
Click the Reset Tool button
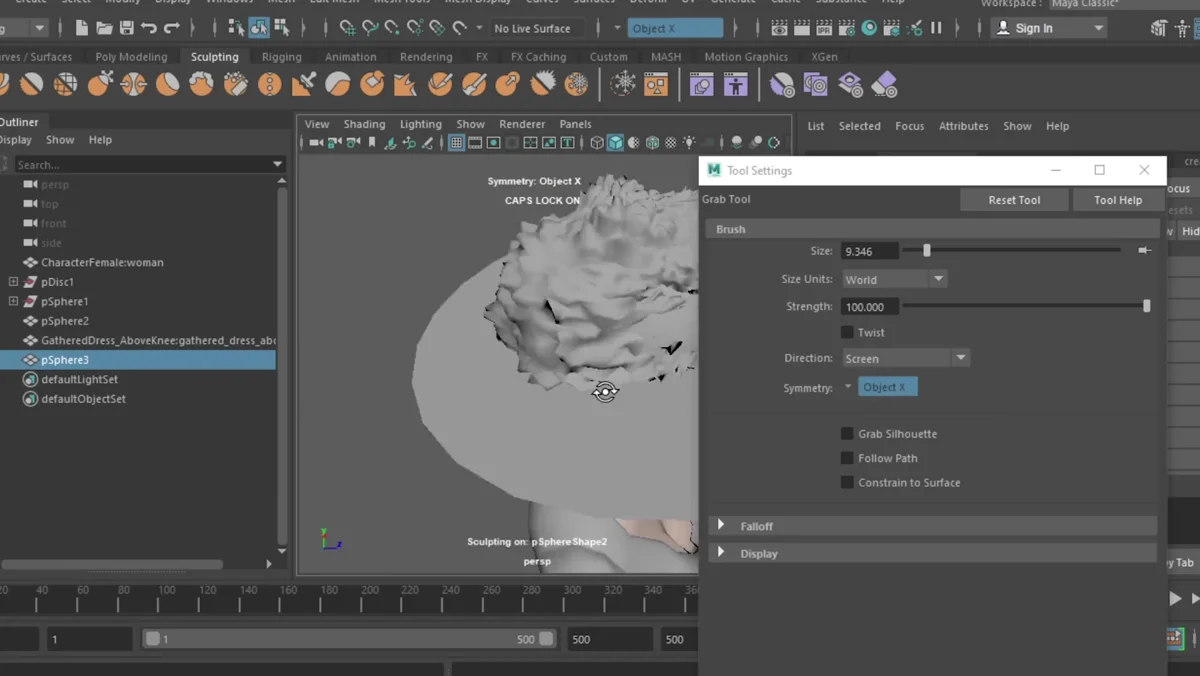pos(1014,200)
